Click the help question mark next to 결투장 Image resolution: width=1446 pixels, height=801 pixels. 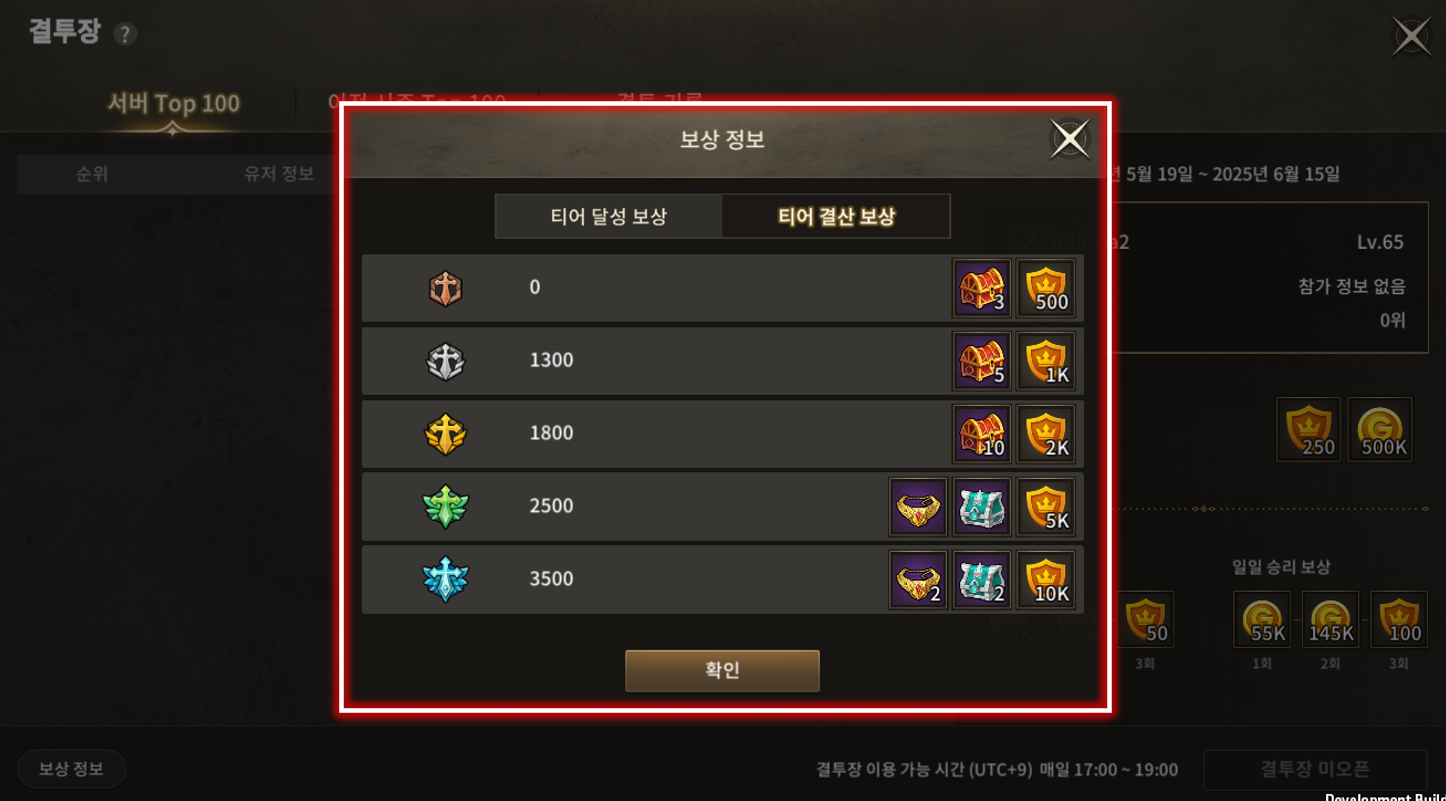point(125,34)
